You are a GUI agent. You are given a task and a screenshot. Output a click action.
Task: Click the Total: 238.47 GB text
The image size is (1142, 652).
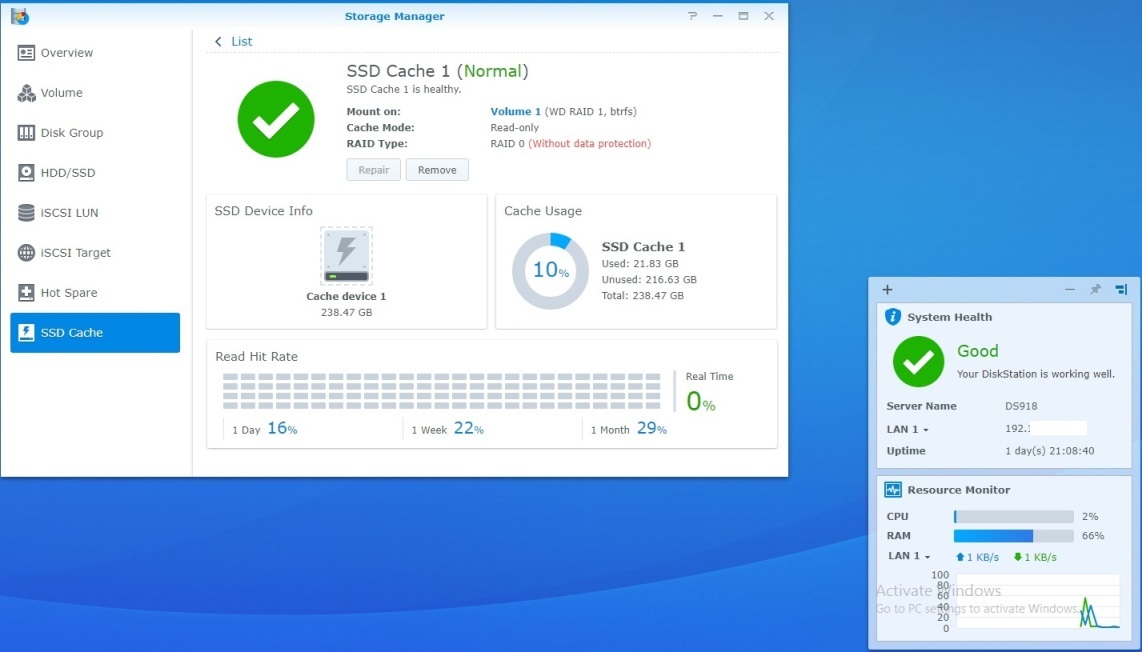coord(642,296)
